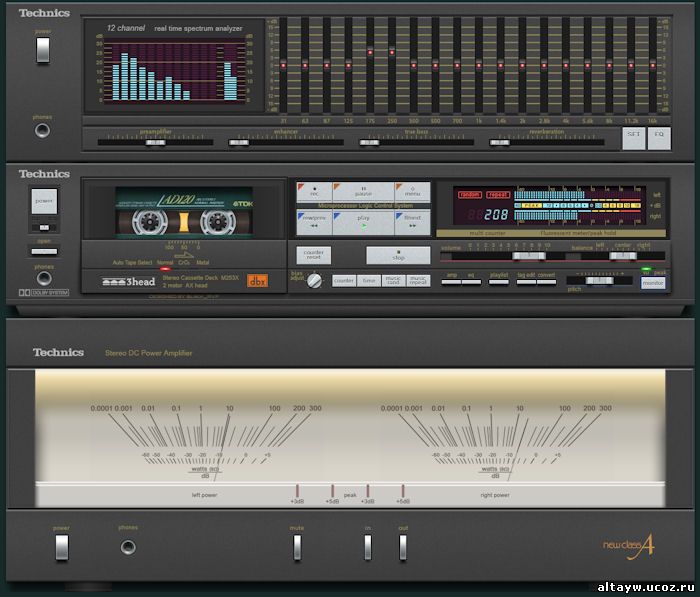This screenshot has width=700, height=597.
Task: Click the reverberation slider handle
Action: point(500,142)
